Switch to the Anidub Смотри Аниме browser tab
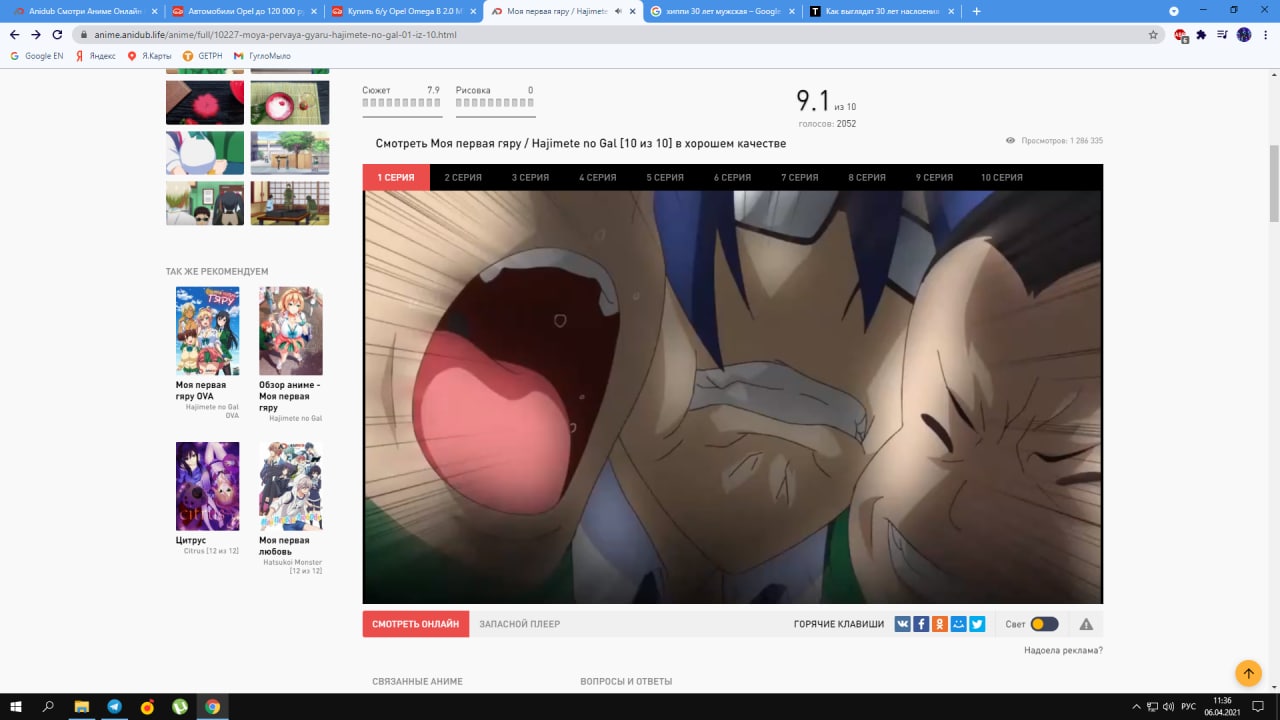The height and width of the screenshot is (720, 1280). pos(84,11)
